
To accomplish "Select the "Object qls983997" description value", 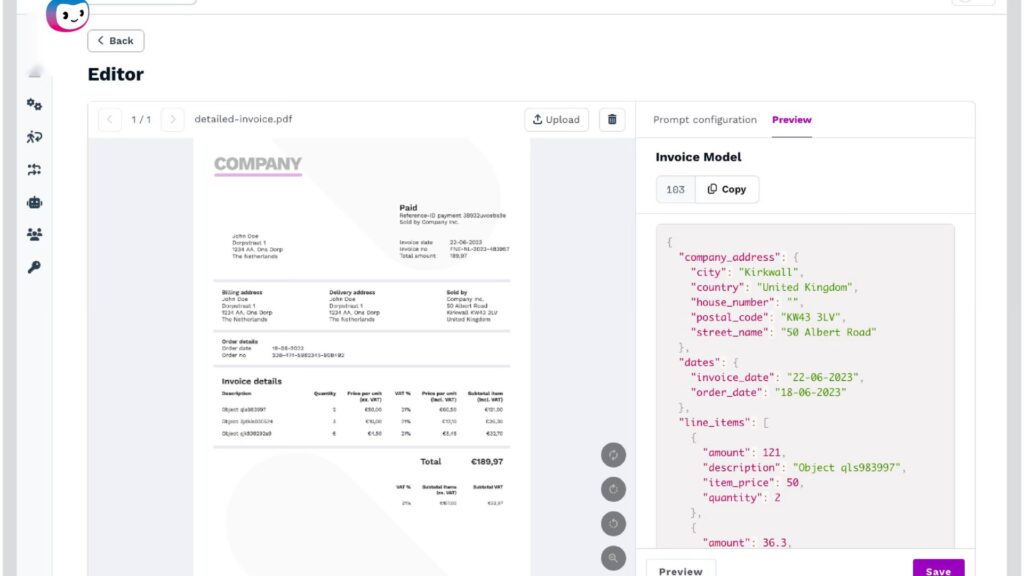I will [847, 468].
